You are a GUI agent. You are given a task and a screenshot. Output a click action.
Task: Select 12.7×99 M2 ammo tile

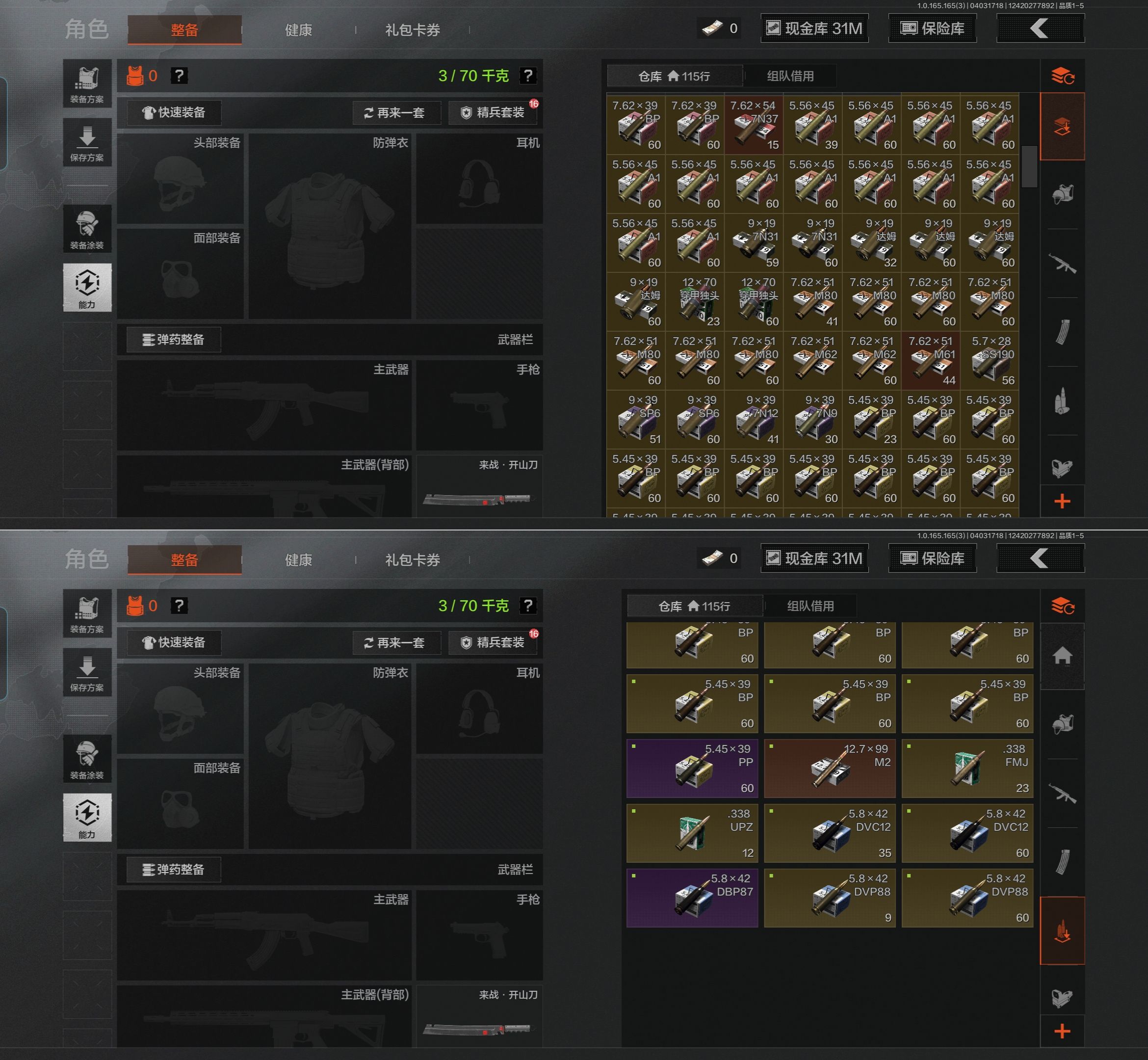[830, 768]
